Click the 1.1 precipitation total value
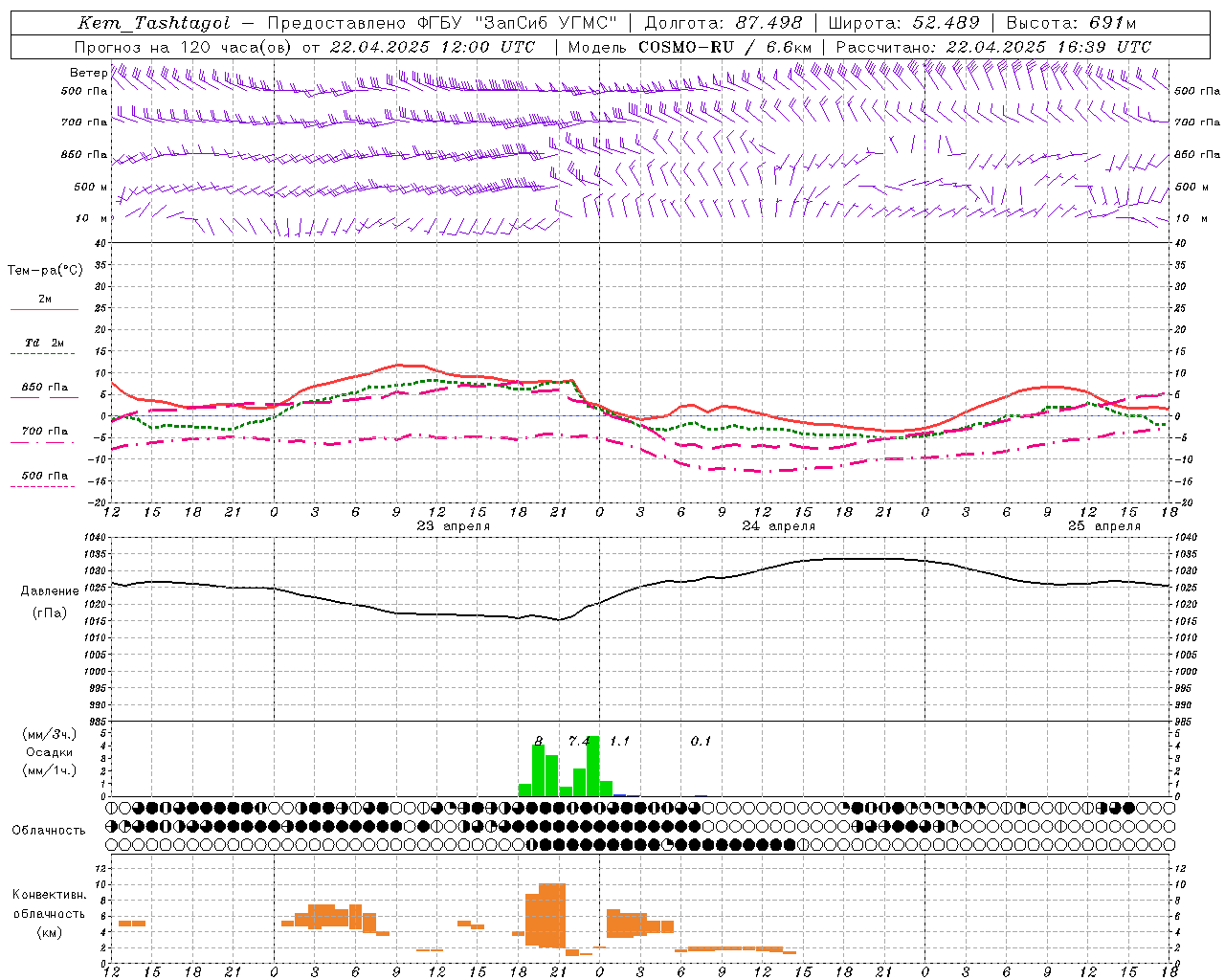This screenshot has height=980, width=1225. click(x=619, y=741)
